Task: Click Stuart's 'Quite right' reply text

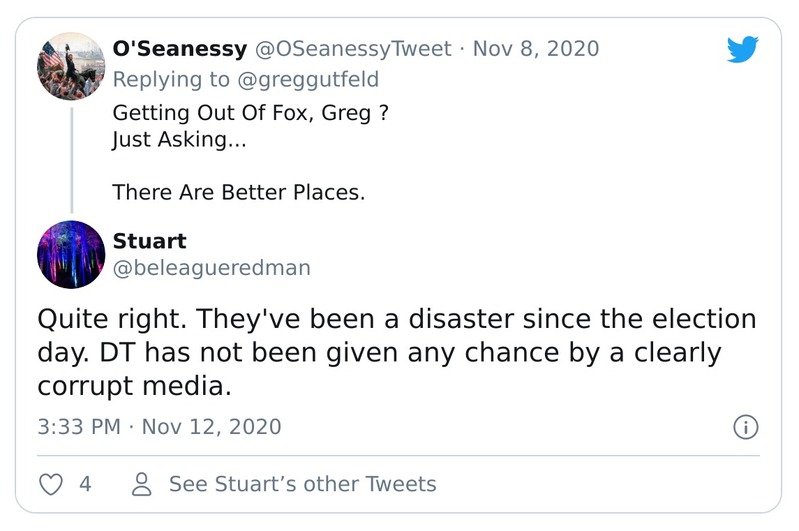Action: (396, 352)
